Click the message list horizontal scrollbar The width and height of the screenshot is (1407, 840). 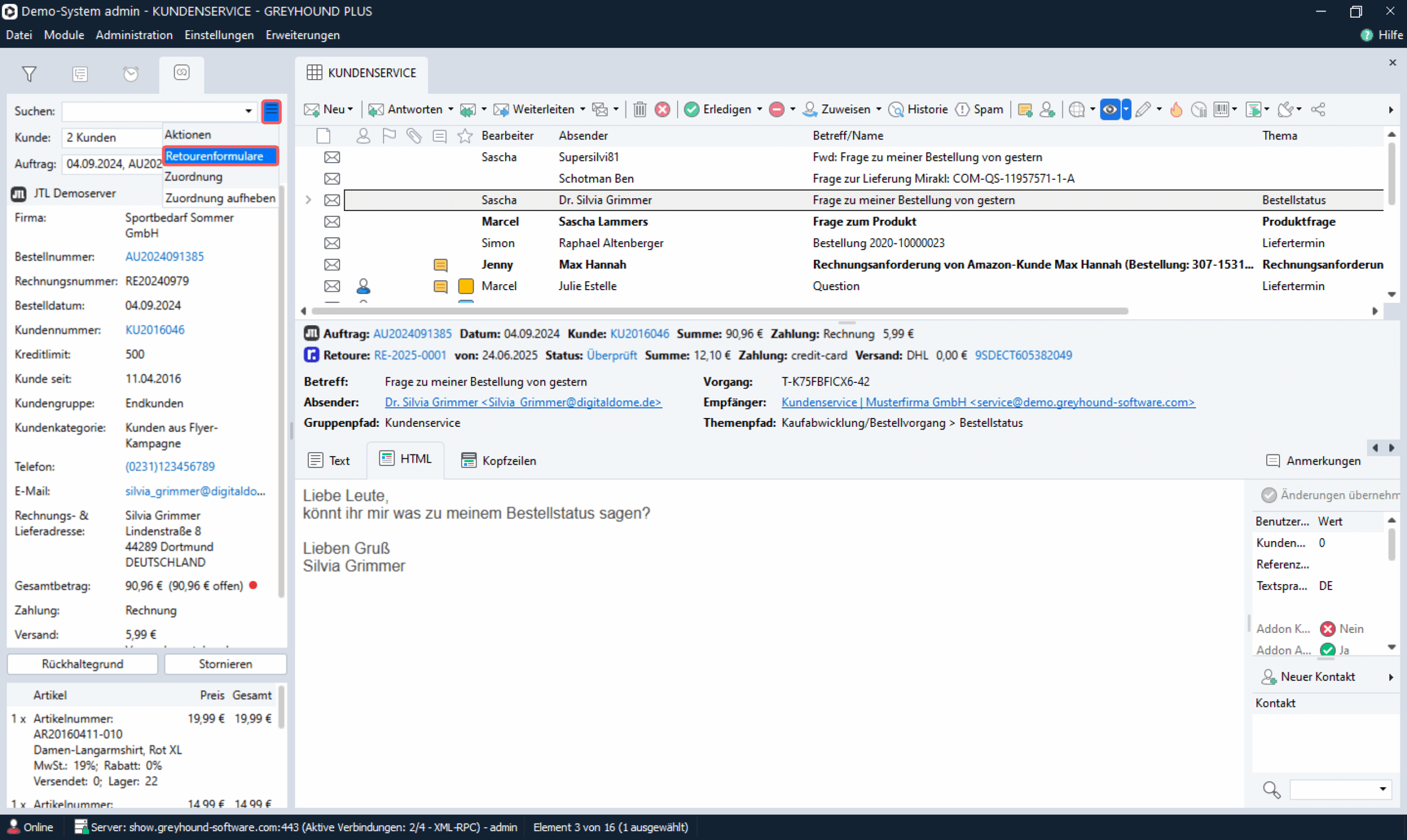pyautogui.click(x=719, y=311)
